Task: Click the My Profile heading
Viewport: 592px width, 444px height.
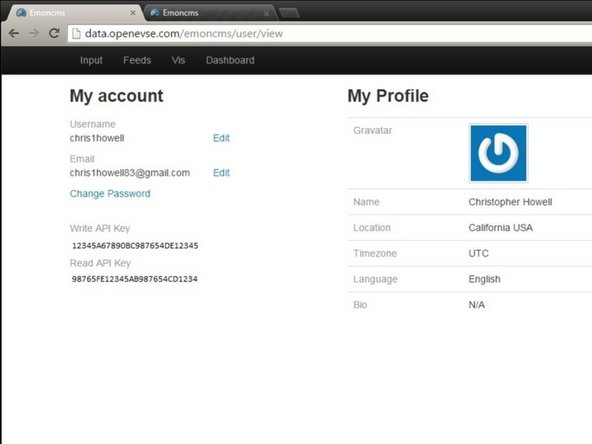Action: [x=388, y=96]
